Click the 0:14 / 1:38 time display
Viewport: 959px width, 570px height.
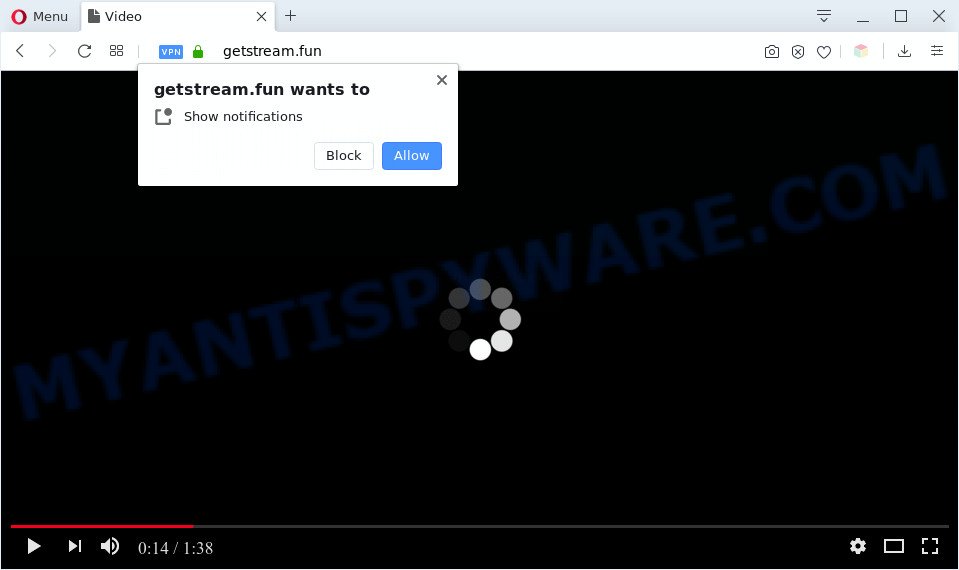click(176, 548)
